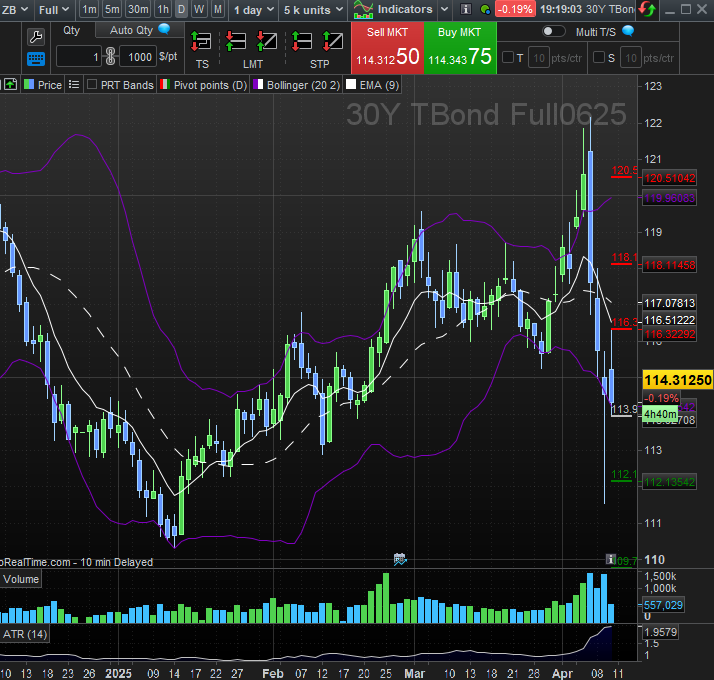
Task: Open trading settings wrench icon
Action: [37, 37]
